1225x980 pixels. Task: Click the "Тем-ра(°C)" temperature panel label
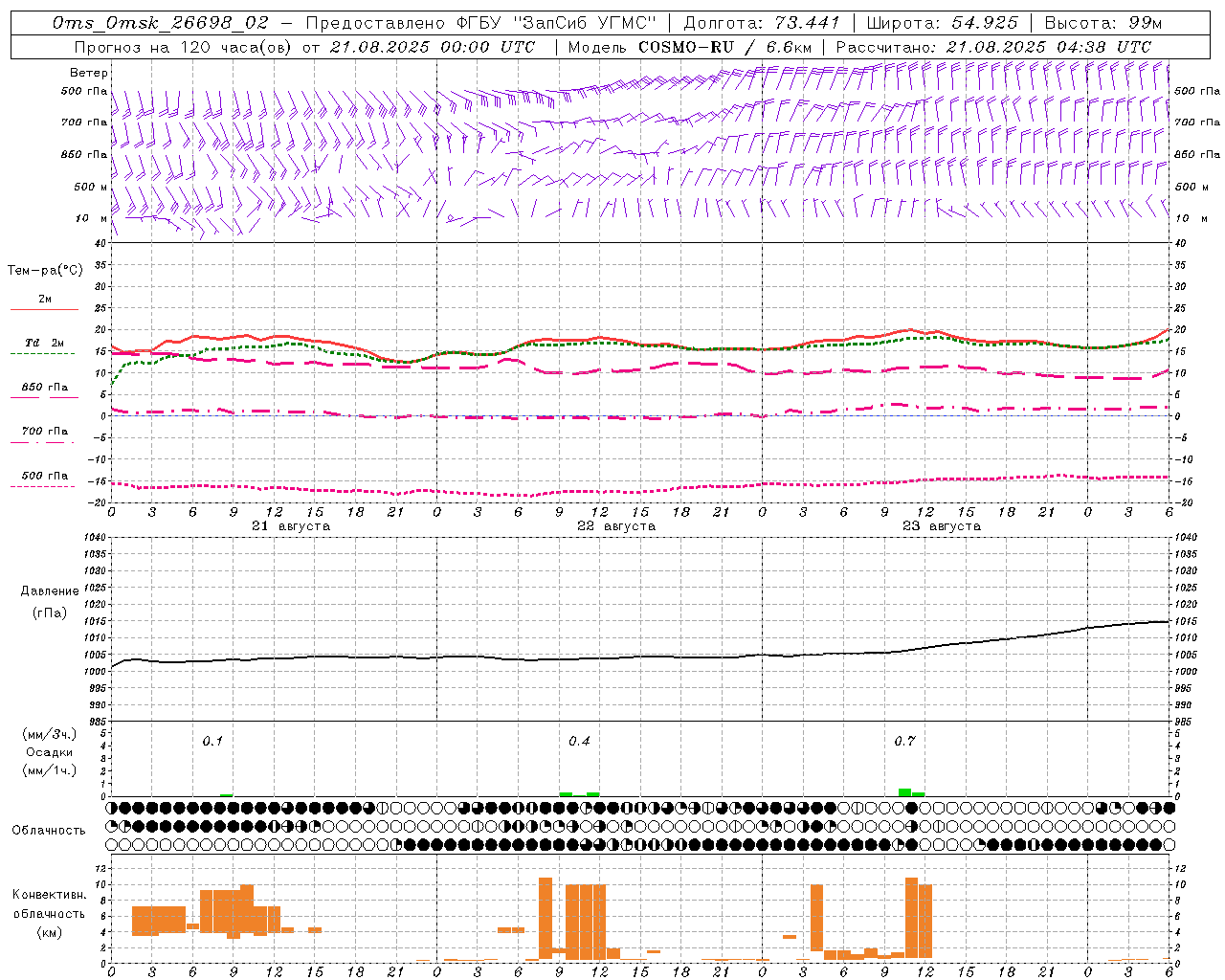click(45, 271)
